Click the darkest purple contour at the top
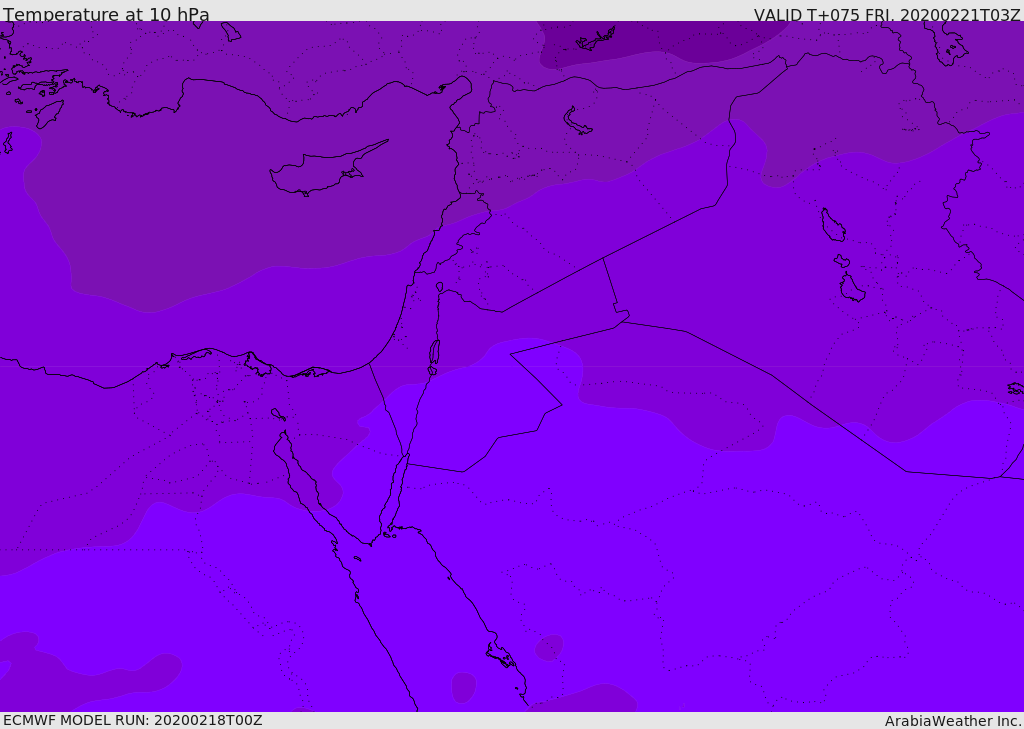This screenshot has height=729, width=1024. tap(660, 39)
